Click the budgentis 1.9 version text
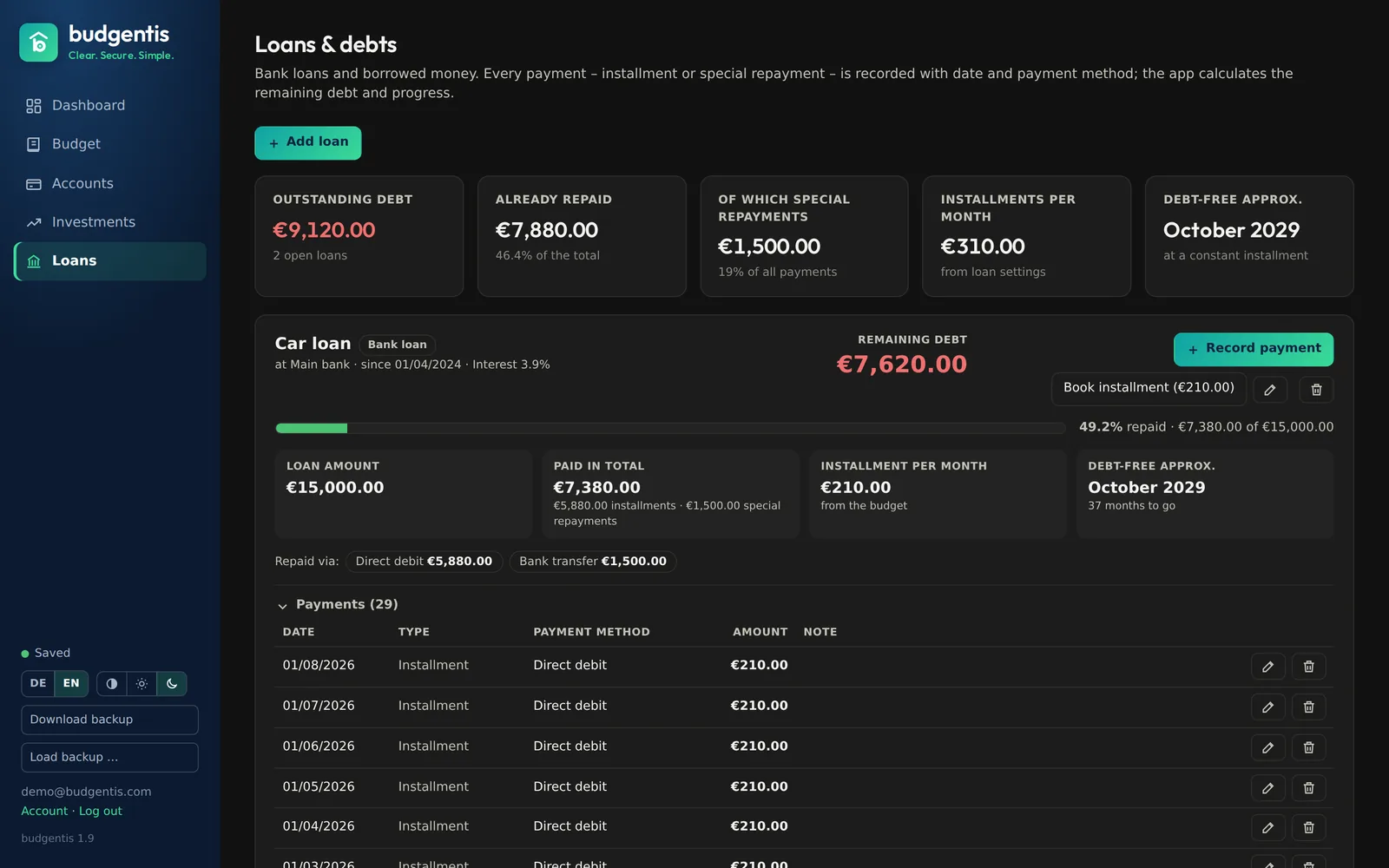The height and width of the screenshot is (868, 1389). point(57,838)
